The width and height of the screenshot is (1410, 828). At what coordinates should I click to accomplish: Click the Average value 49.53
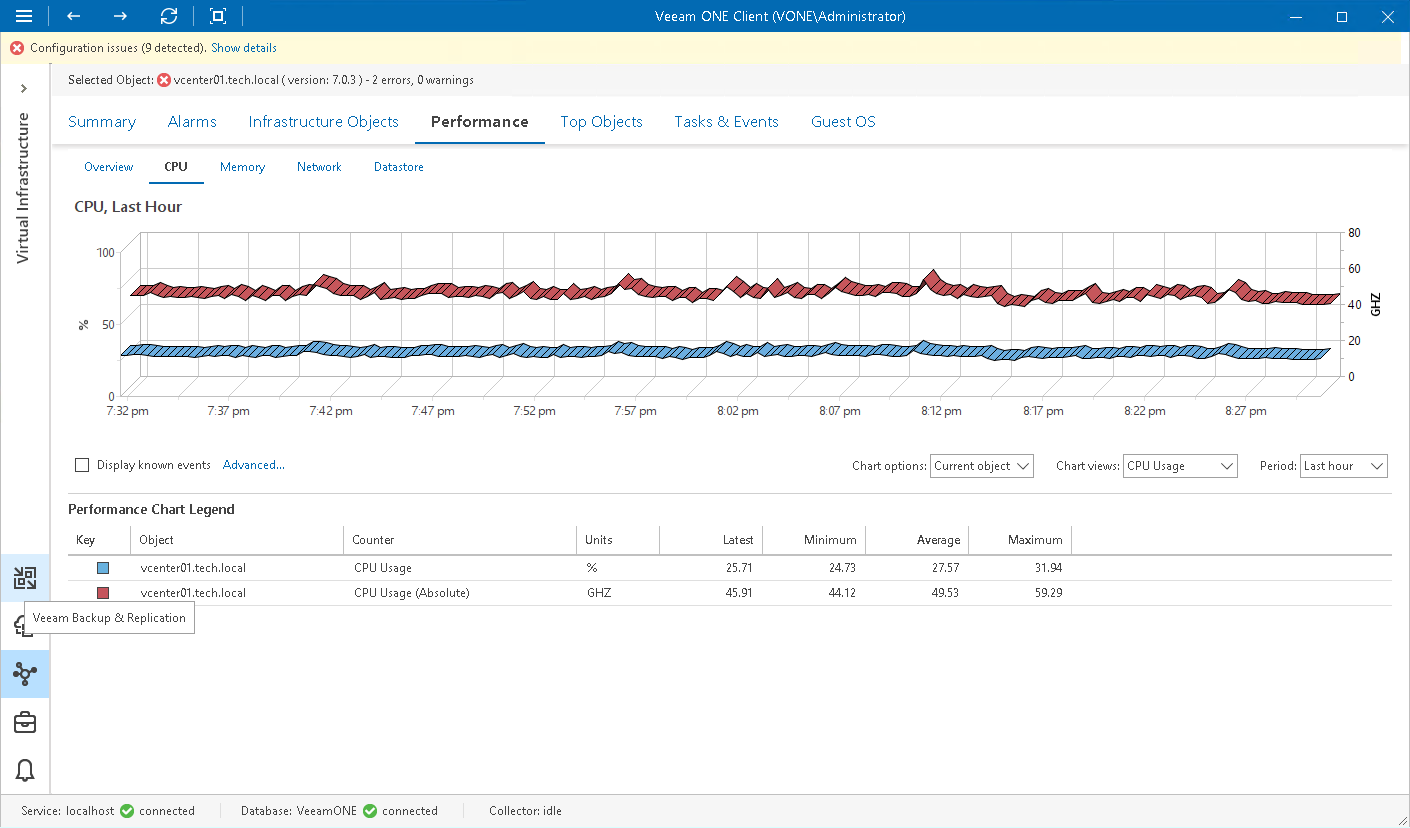click(x=946, y=593)
